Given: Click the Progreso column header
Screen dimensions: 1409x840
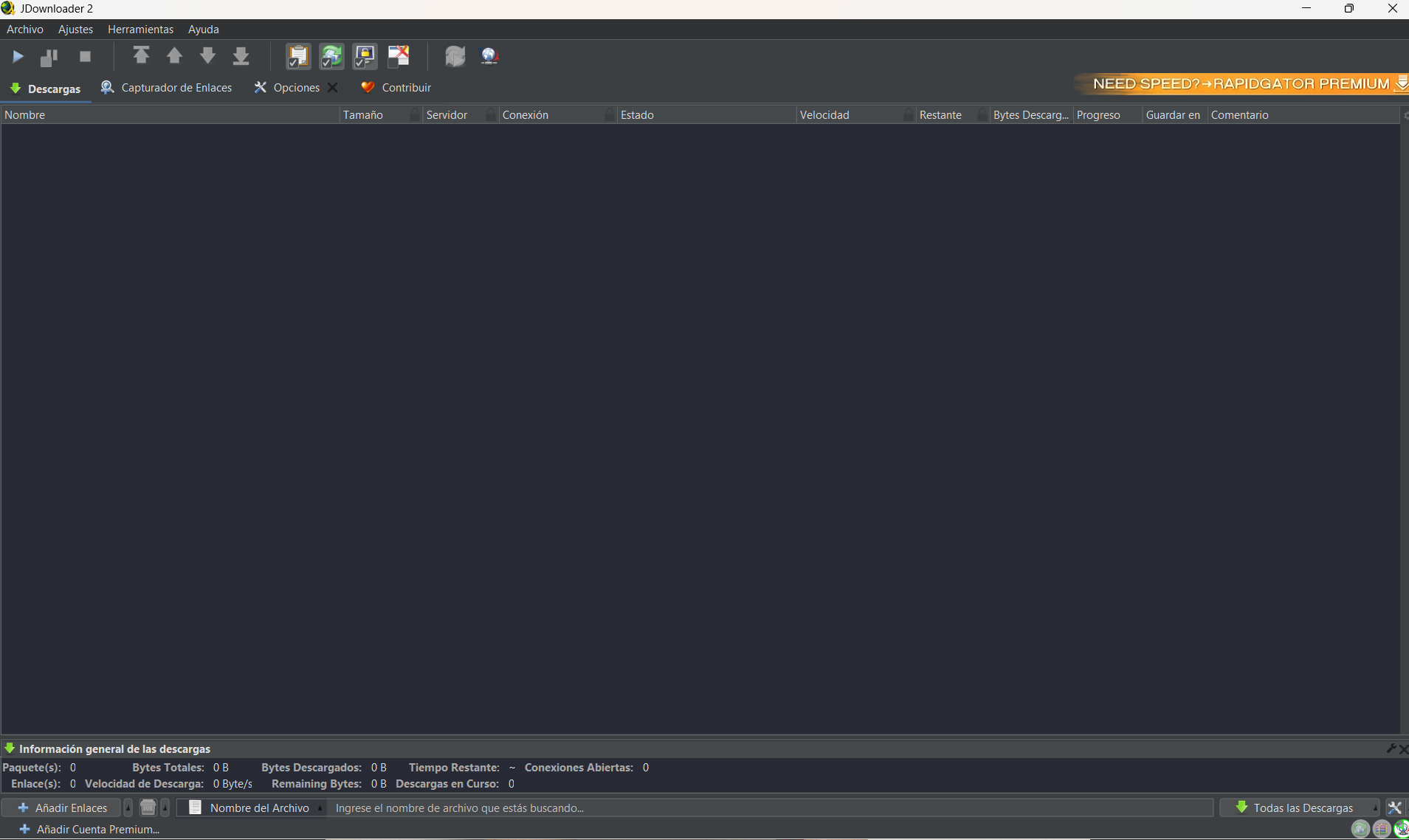Looking at the screenshot, I should (x=1107, y=115).
